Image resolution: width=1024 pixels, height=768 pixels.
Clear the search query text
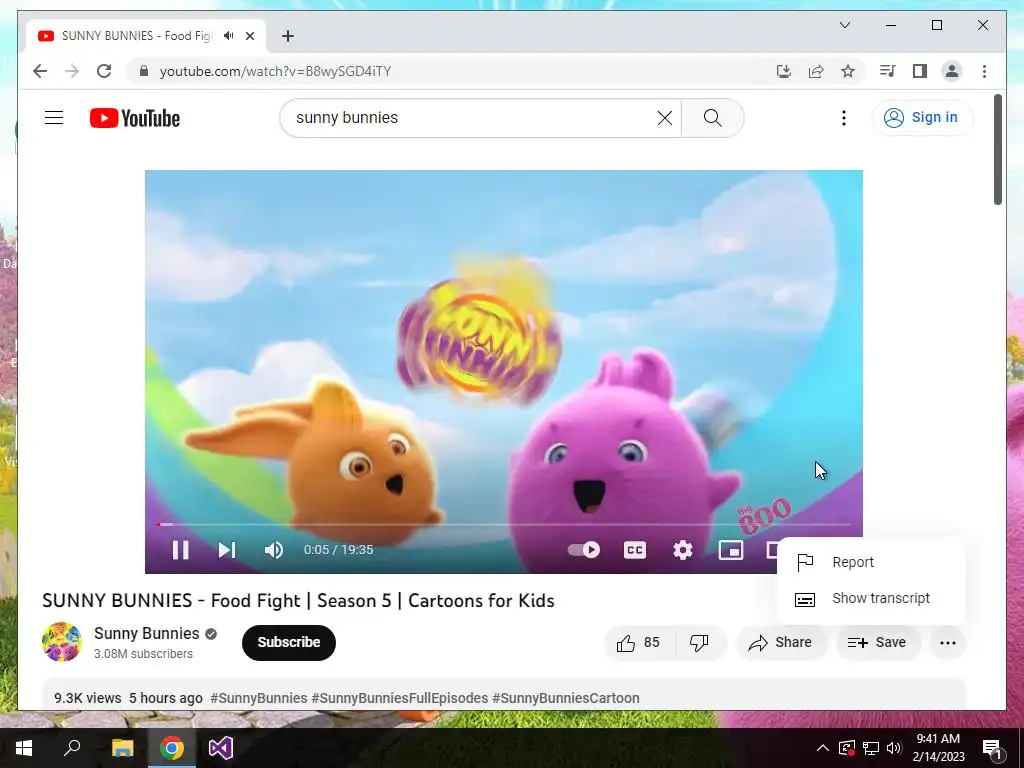click(x=665, y=118)
